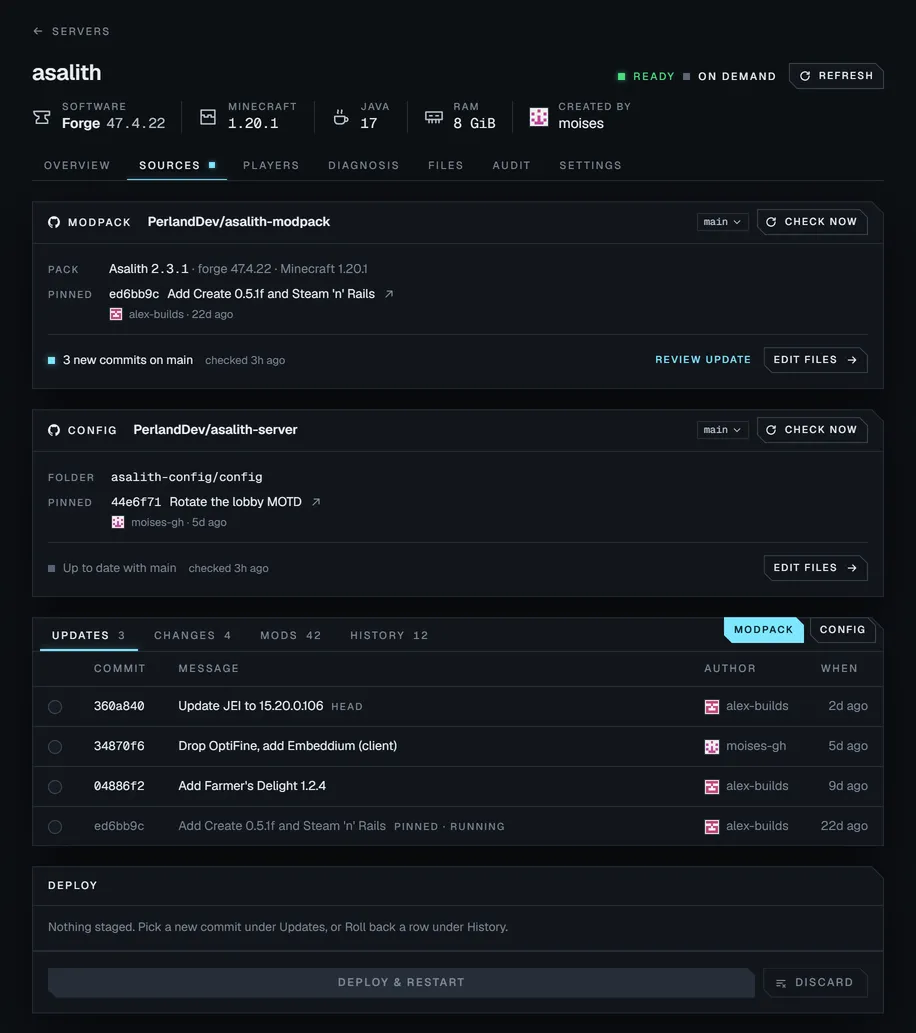Click Check Now for the Modpack source
Viewport: 916px width, 1033px height.
coord(813,222)
